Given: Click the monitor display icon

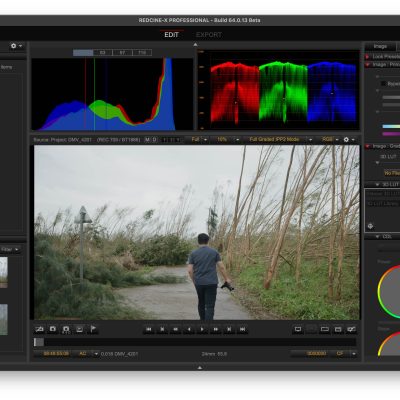Looking at the screenshot, I should point(298,329).
